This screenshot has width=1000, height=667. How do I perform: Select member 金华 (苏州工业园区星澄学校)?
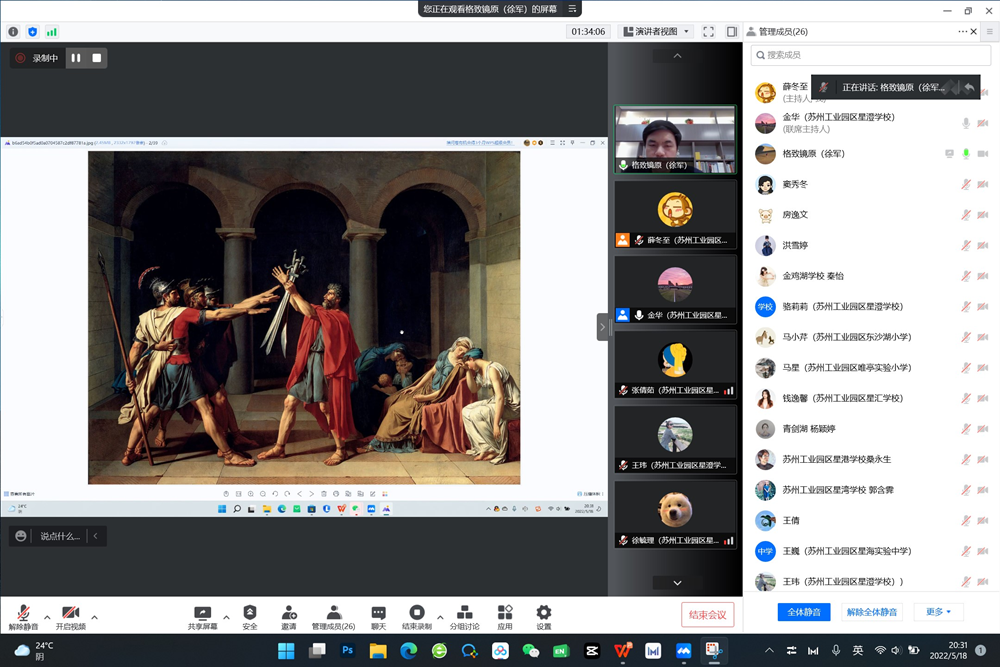(x=872, y=122)
